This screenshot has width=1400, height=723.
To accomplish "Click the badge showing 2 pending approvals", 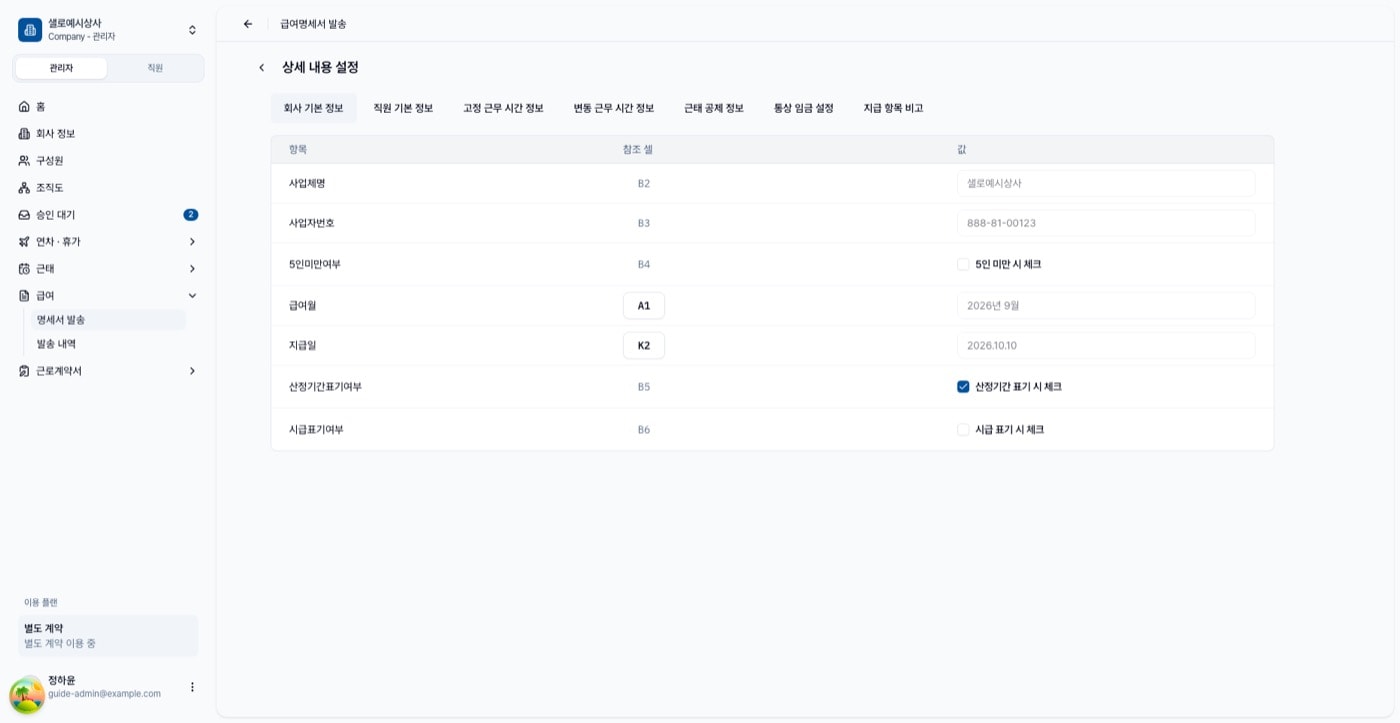I will pos(191,214).
